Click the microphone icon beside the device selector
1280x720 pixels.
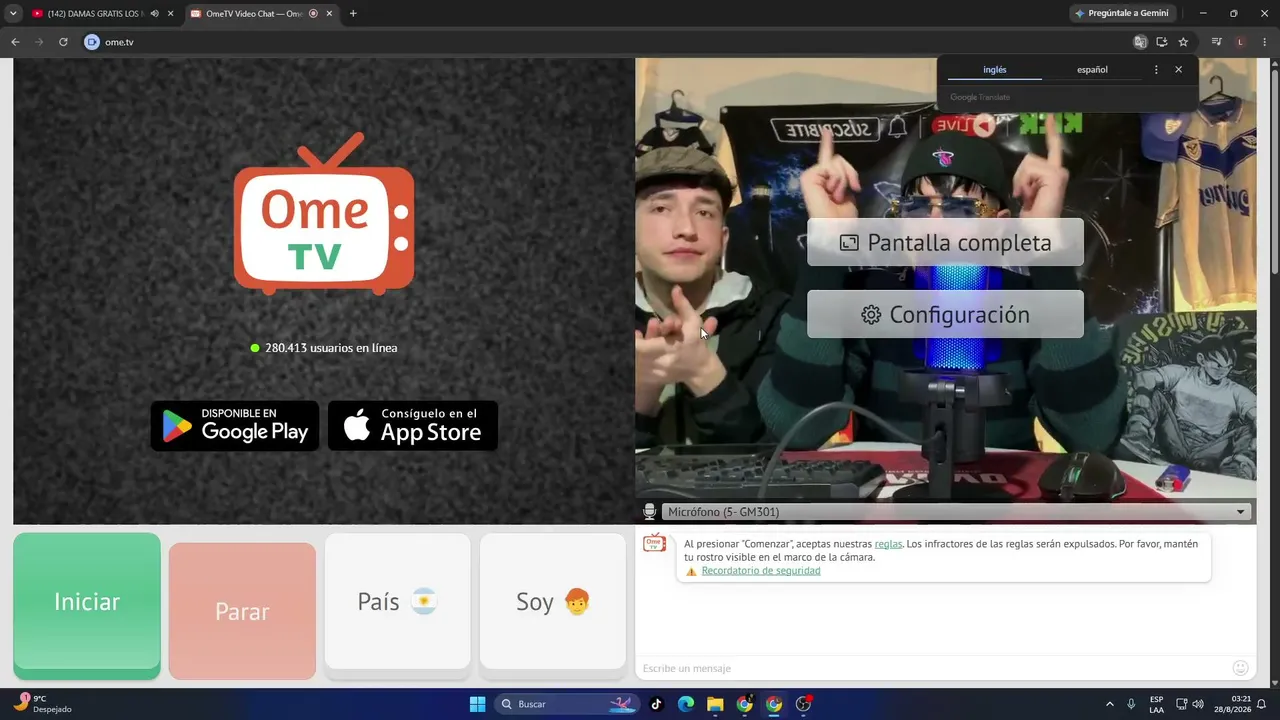point(650,512)
